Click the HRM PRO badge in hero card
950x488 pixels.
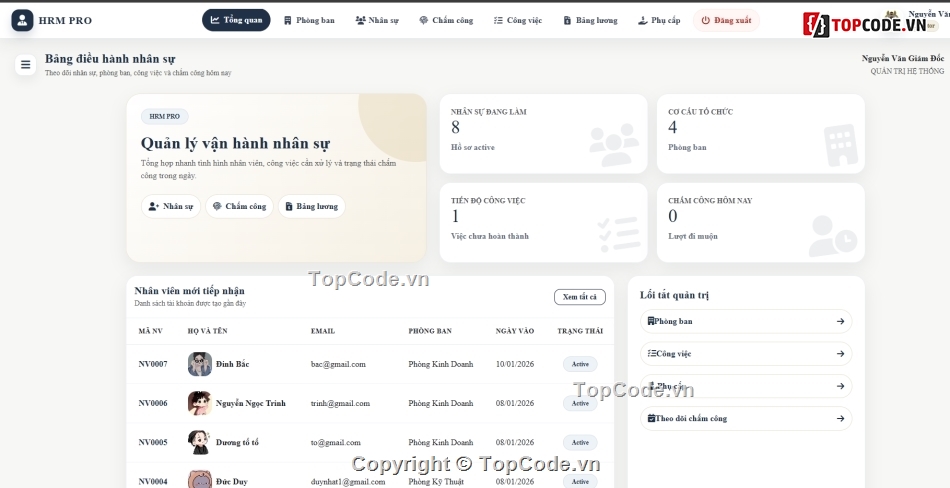coord(165,116)
